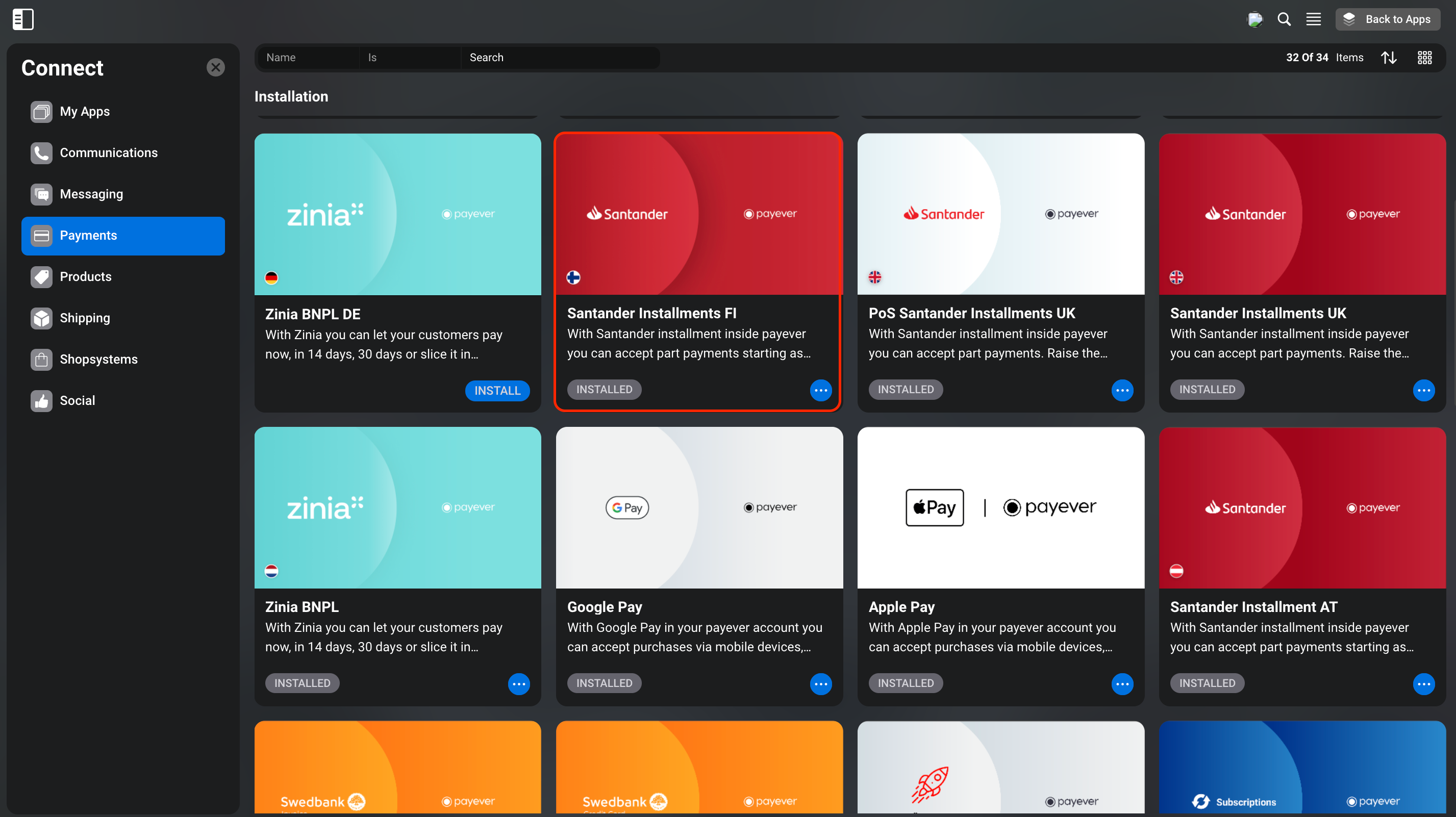Screen dimensions: 1456x817
Task: Open Communications category
Action: click(123, 152)
